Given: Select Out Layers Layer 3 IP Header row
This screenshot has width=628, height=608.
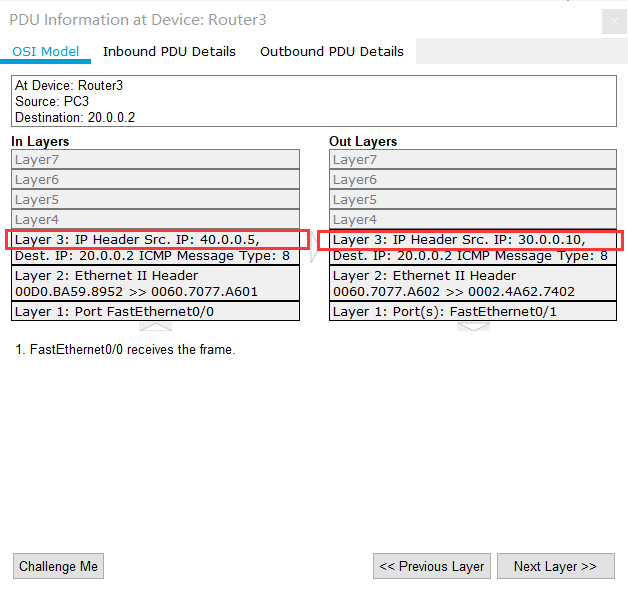Looking at the screenshot, I should [473, 247].
